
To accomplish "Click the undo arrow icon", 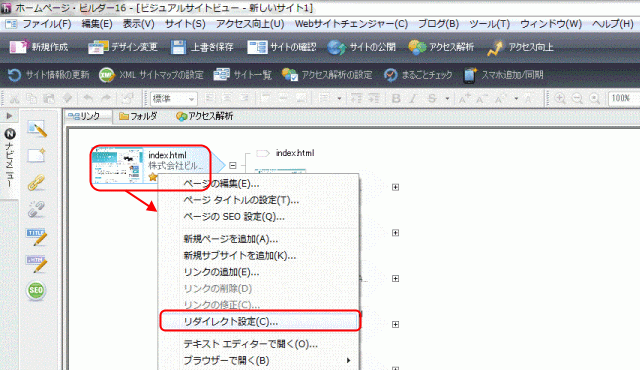I will [x=88, y=99].
